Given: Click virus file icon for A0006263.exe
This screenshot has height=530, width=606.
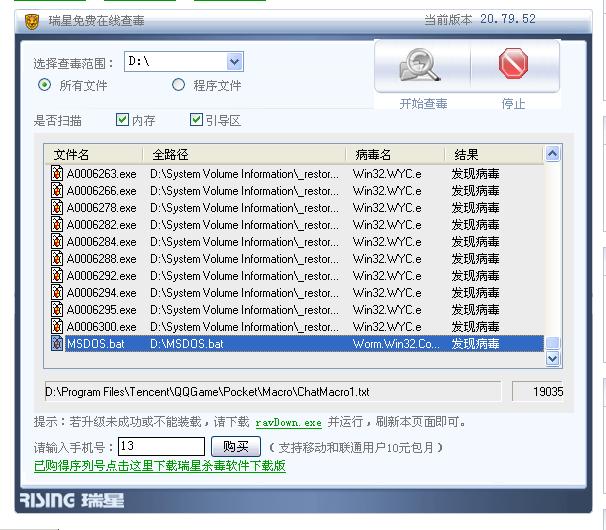Looking at the screenshot, I should (57, 173).
